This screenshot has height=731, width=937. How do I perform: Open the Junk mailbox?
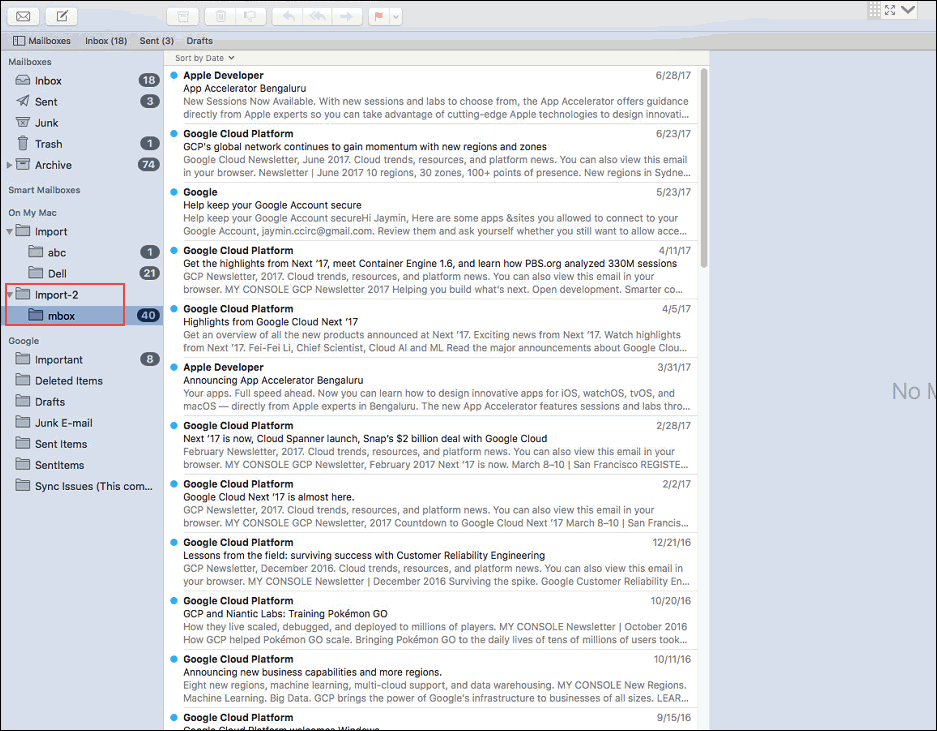pyautogui.click(x=47, y=123)
